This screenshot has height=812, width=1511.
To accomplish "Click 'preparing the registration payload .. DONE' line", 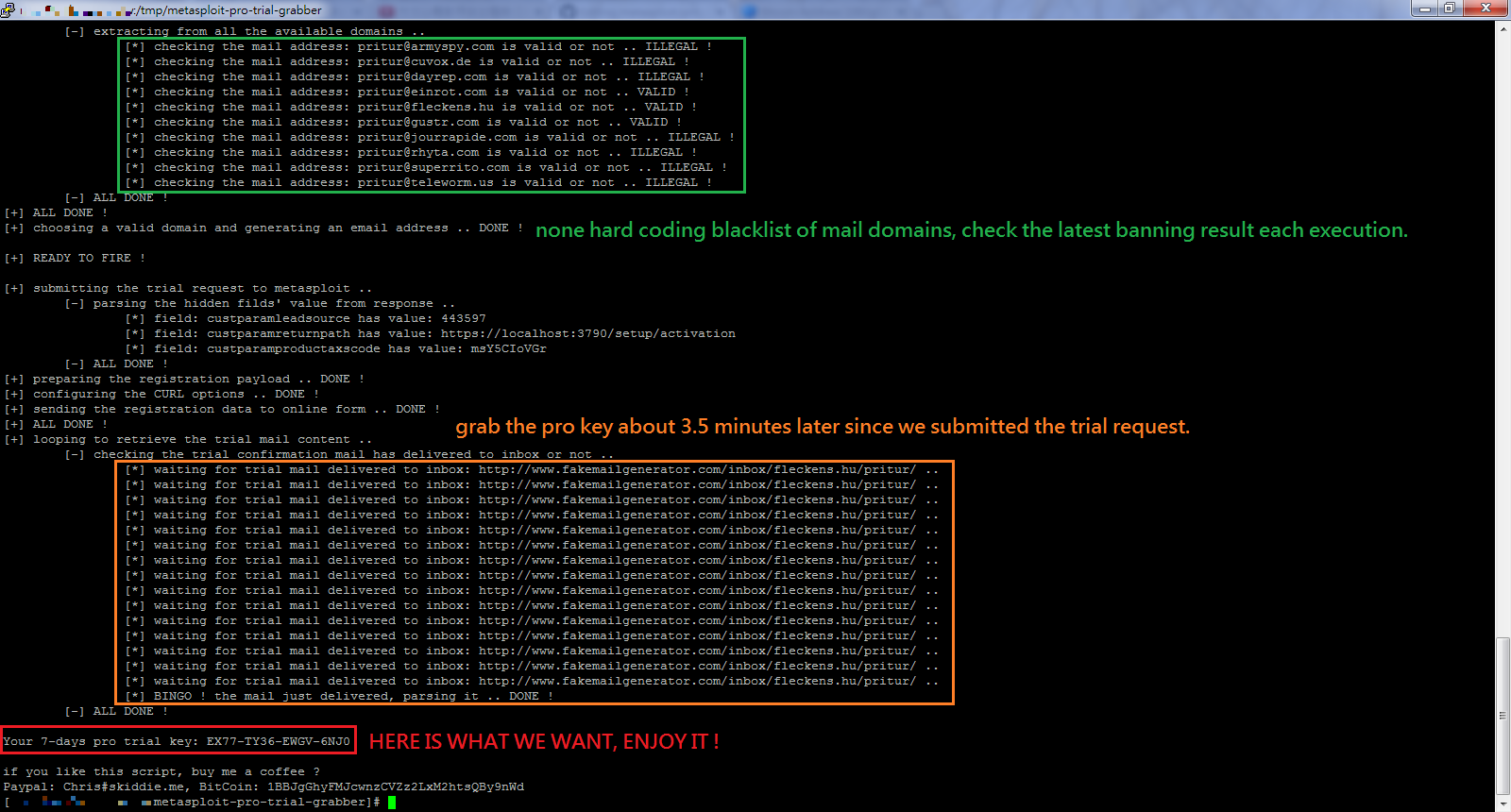I will [x=184, y=379].
